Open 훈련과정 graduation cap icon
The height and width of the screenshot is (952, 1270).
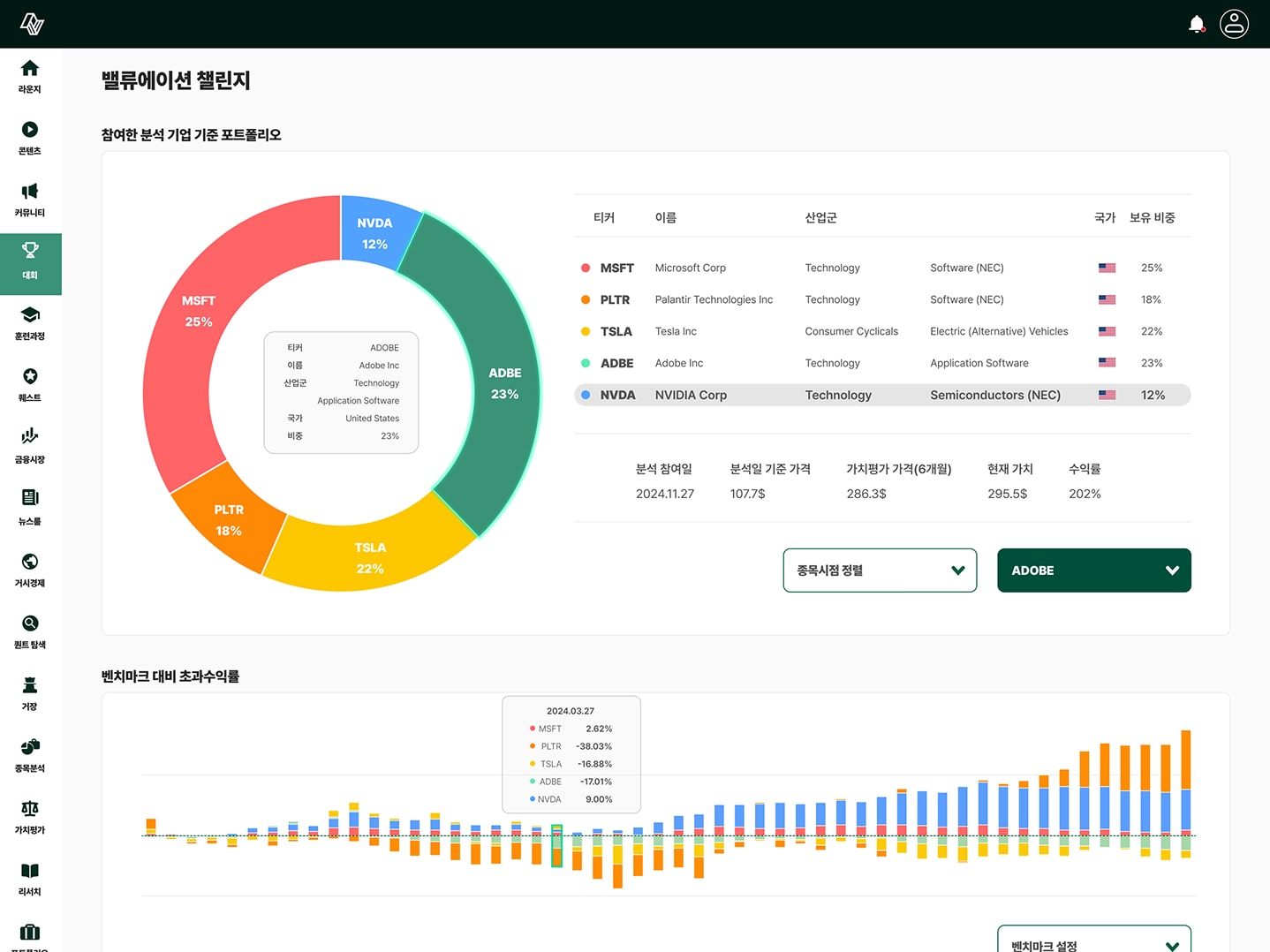[x=30, y=314]
